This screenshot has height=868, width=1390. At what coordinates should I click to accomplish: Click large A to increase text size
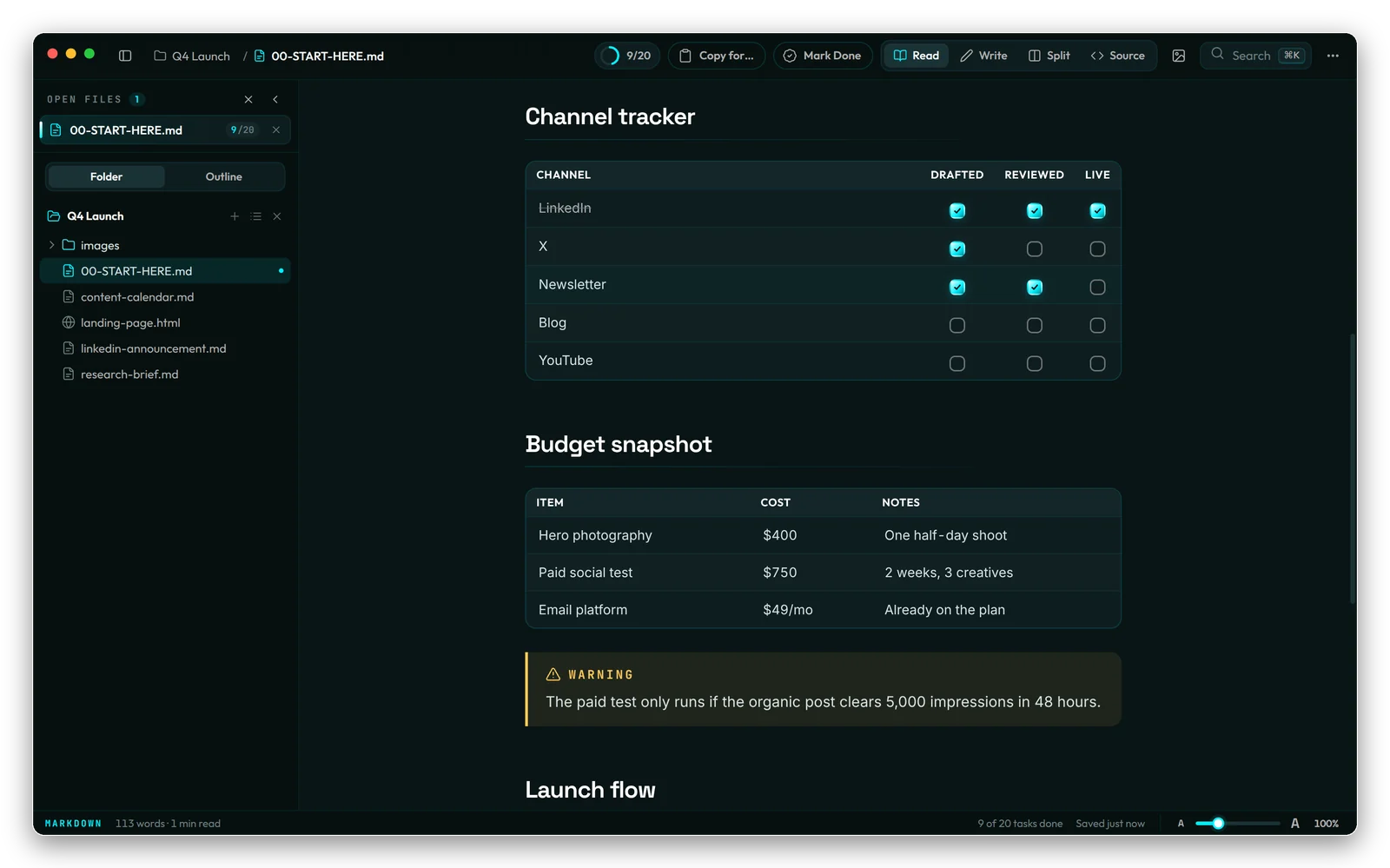click(1295, 824)
